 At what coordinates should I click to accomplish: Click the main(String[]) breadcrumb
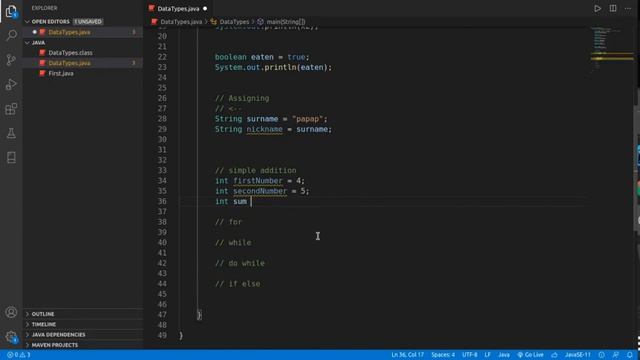pyautogui.click(x=286, y=22)
